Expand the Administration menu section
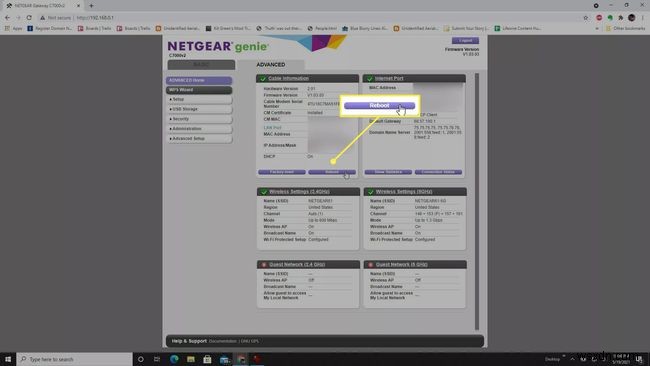The image size is (650, 366). click(x=199, y=129)
